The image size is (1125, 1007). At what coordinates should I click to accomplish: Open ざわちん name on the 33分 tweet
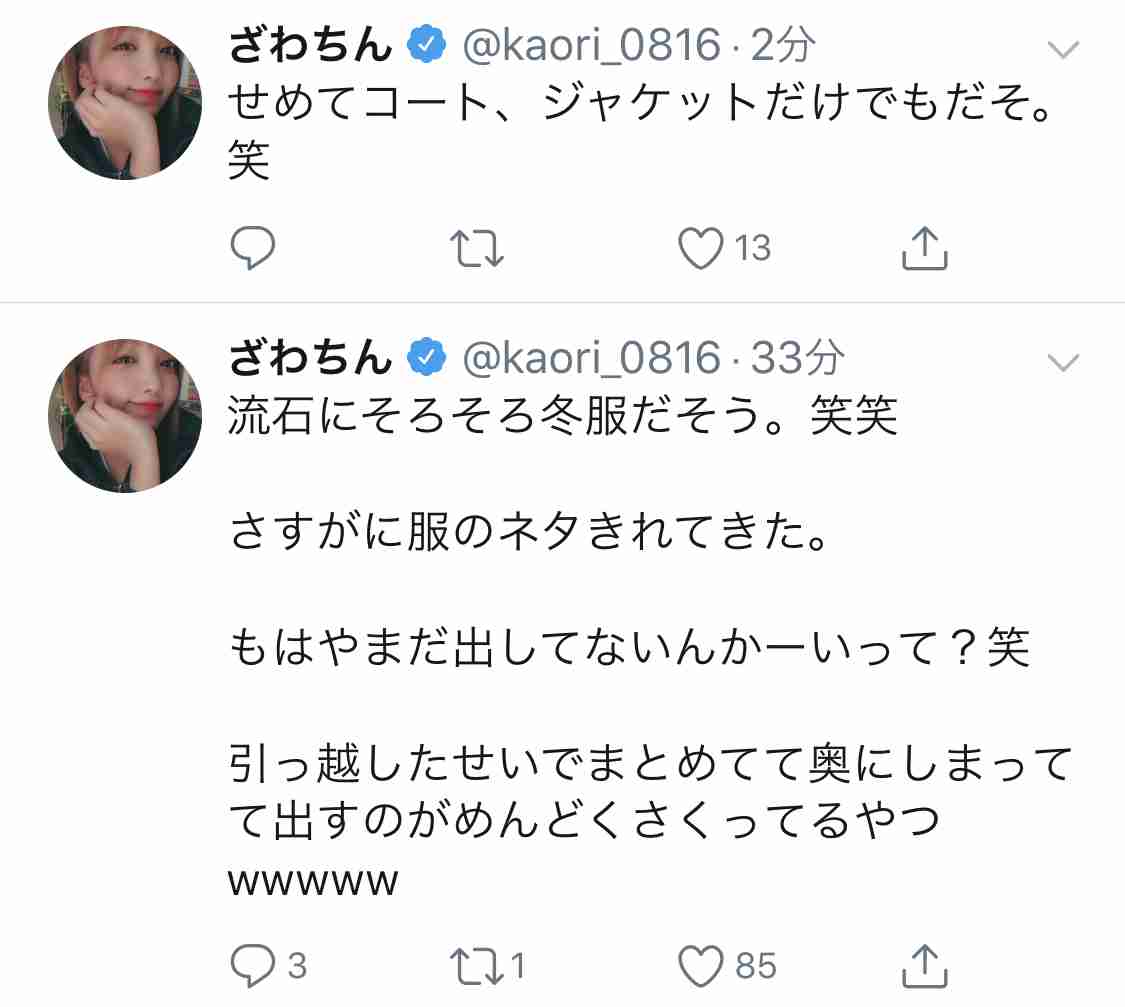(x=311, y=357)
